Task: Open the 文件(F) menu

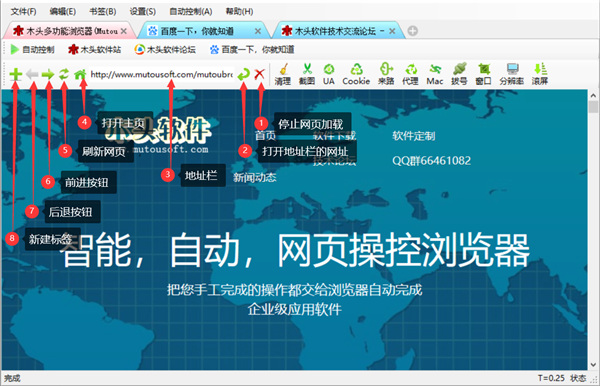Action: coord(23,11)
